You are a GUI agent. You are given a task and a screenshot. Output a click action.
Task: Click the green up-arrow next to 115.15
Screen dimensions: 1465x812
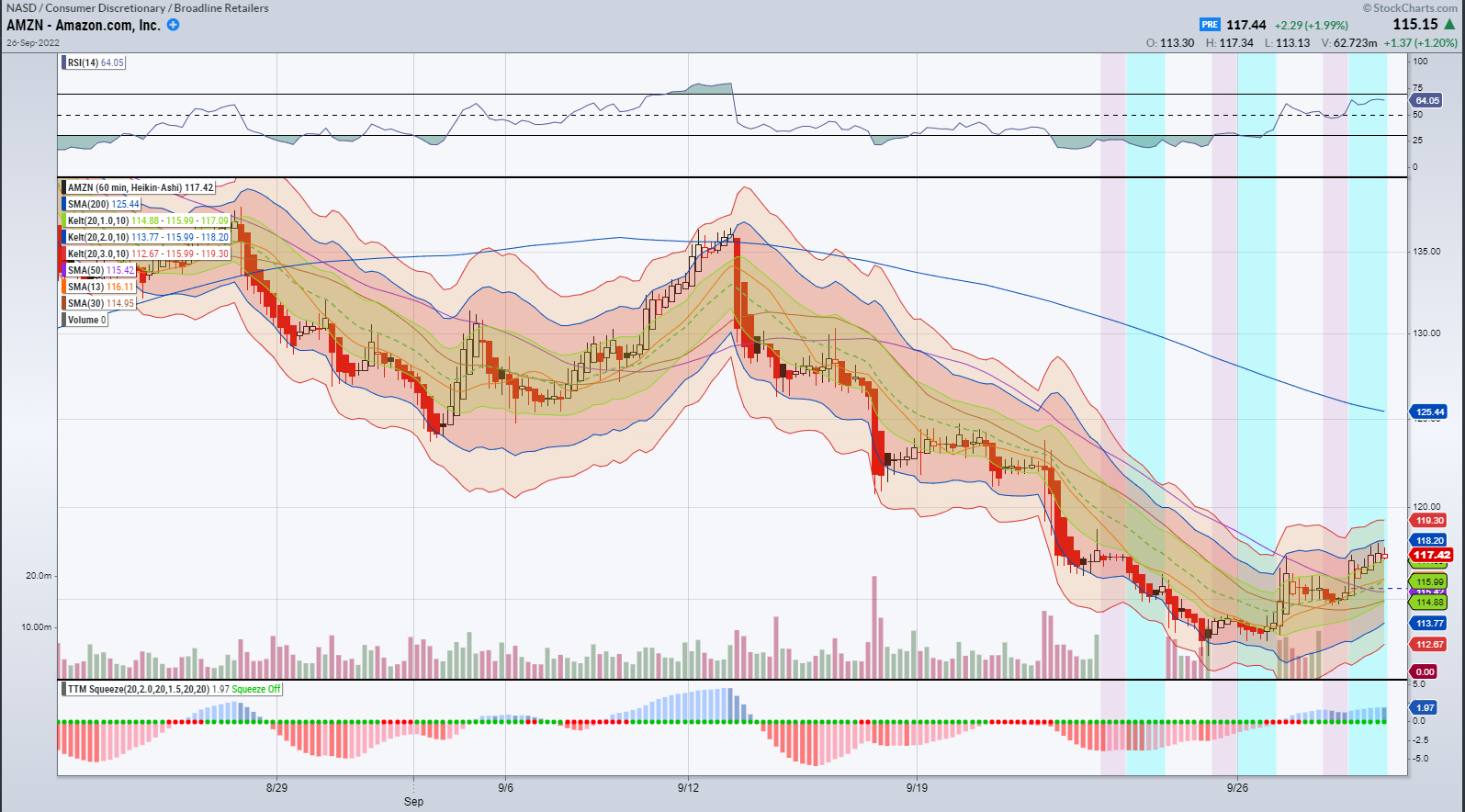point(1449,24)
